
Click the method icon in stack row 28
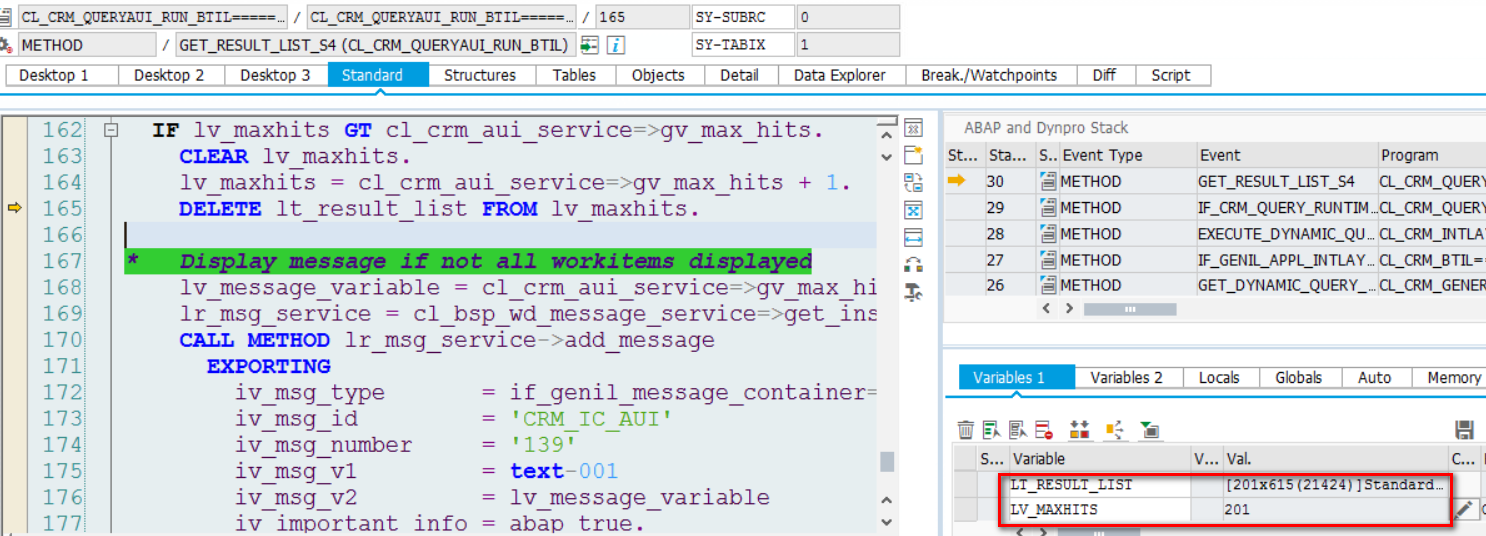[x=1047, y=233]
